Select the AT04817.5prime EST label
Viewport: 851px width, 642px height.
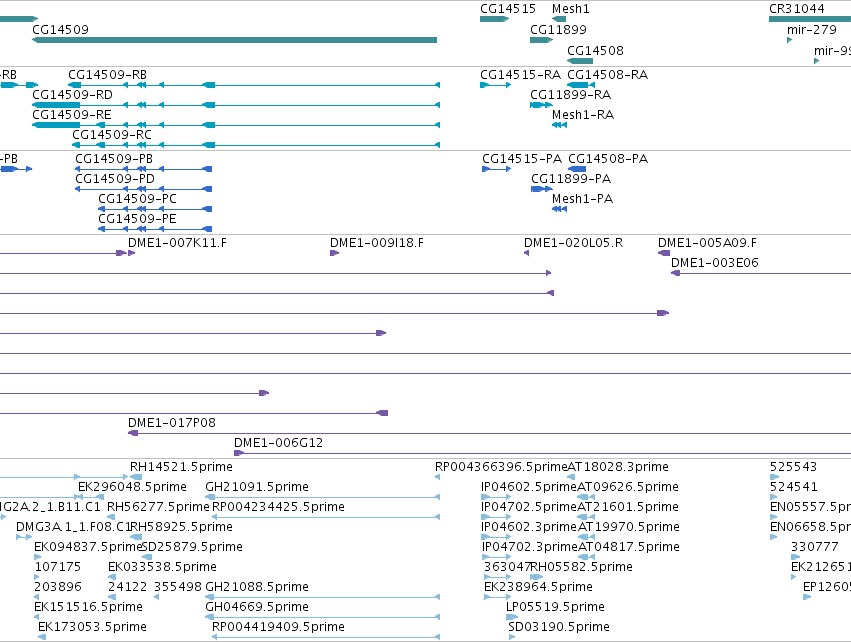[628, 547]
